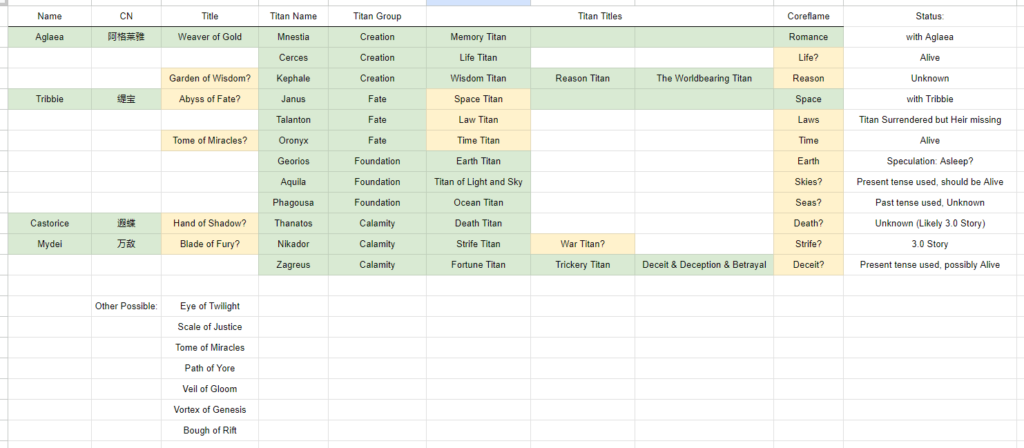
Task: Select the Garden of Wisdom? cell
Action: tap(210, 78)
